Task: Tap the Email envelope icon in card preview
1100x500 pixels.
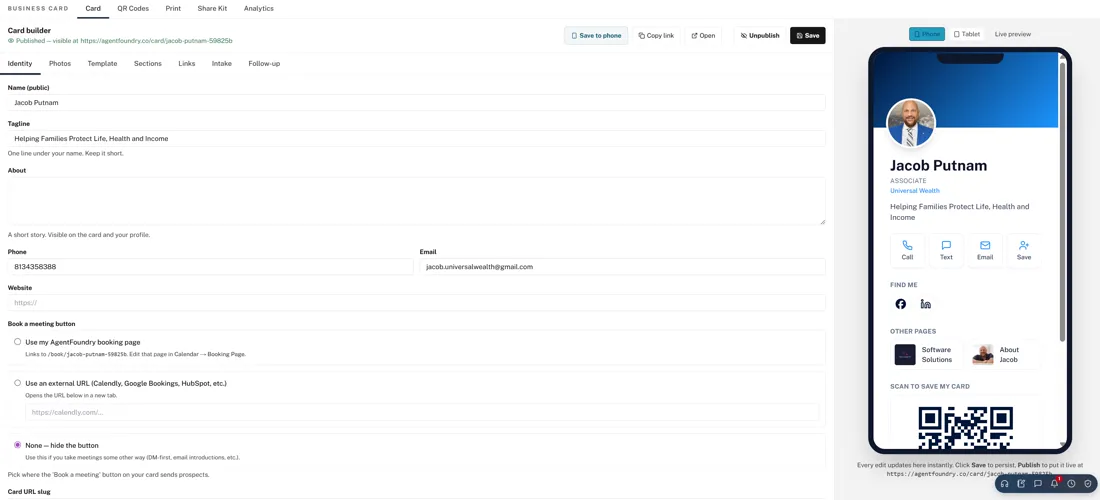Action: coord(985,250)
